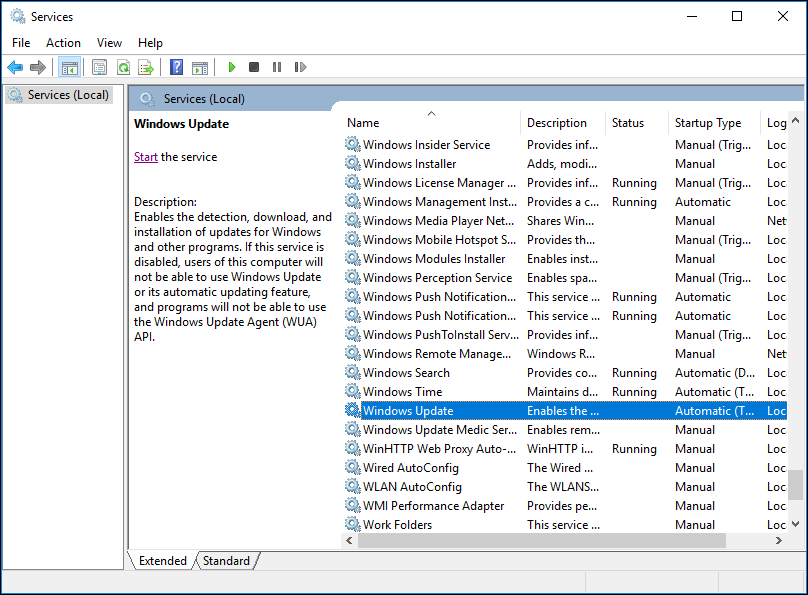Select Windows Media Player Network service row
The width and height of the screenshot is (808, 595).
pos(565,220)
